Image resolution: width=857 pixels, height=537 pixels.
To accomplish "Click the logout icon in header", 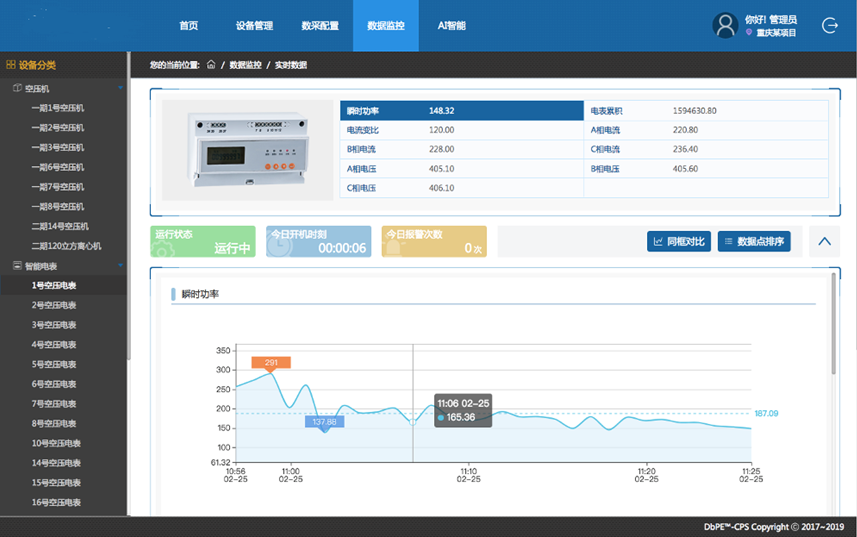I will click(829, 26).
